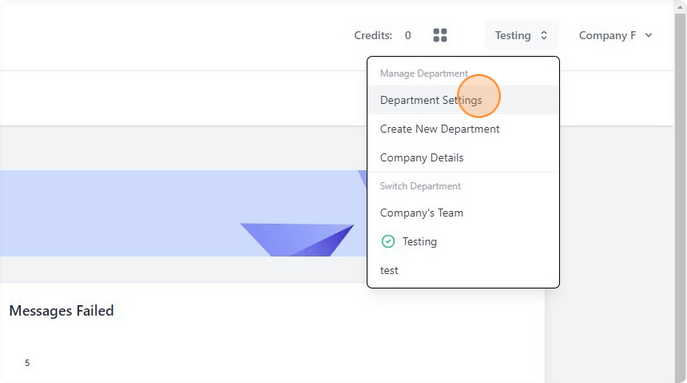The image size is (687, 383).
Task: Choose Create New Department
Action: pyautogui.click(x=463, y=129)
